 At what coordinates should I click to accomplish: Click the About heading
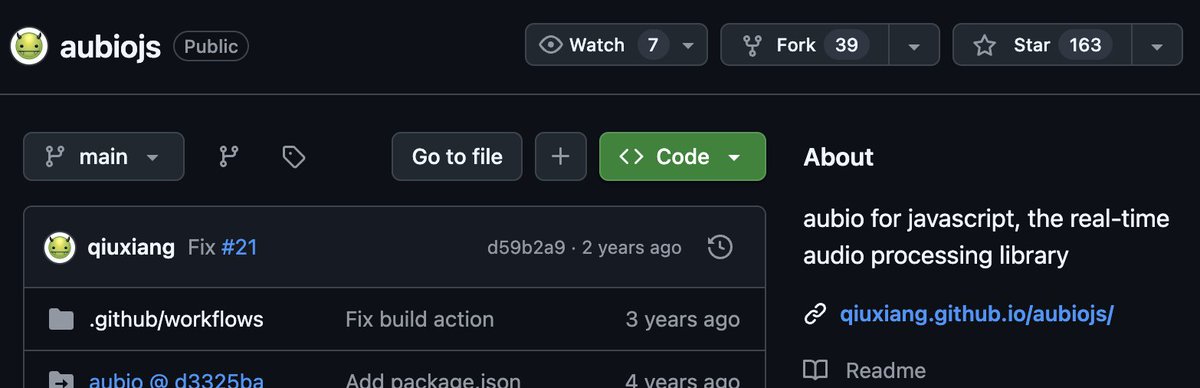pos(839,157)
